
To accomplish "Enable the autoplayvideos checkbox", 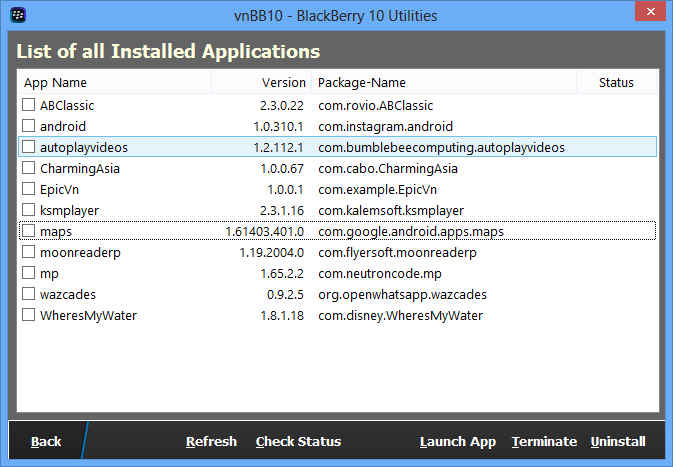I will (x=28, y=147).
